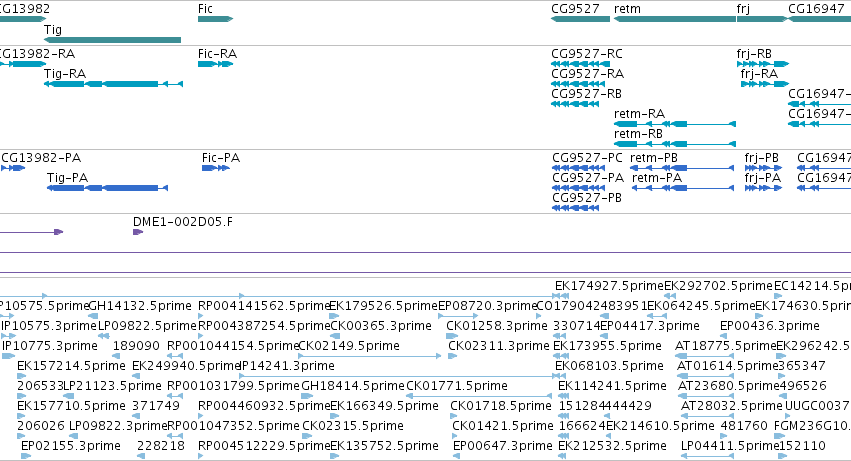
Task: Click the EK157710.5prime EST label
Action: [72, 406]
